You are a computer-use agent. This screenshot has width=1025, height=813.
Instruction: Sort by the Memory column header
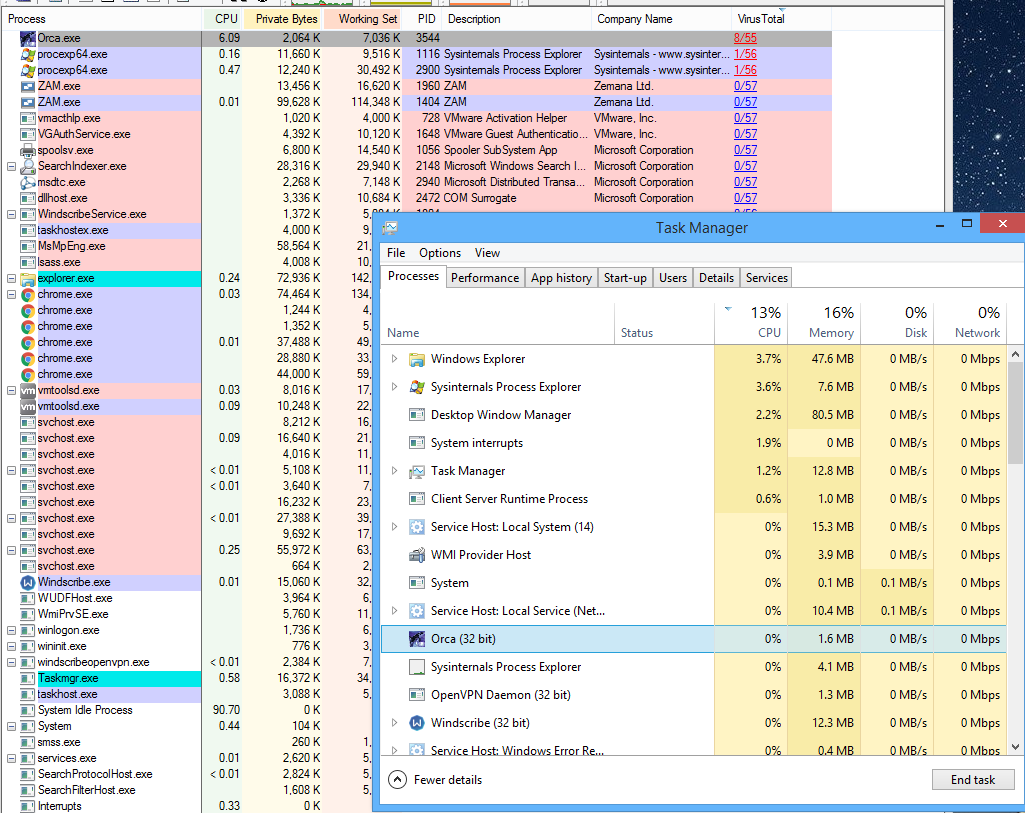pyautogui.click(x=831, y=323)
